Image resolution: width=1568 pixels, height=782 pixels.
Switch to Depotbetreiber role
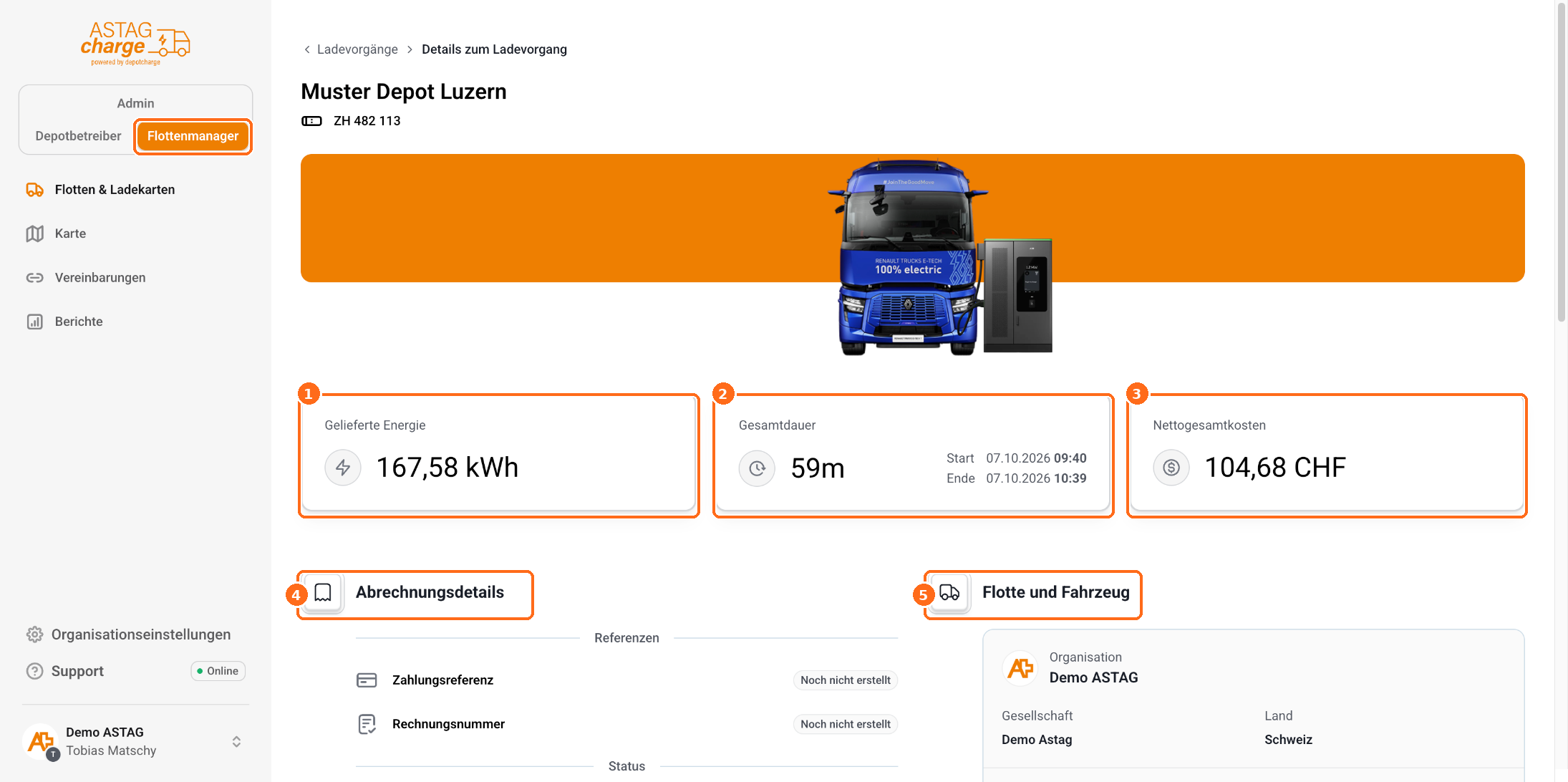pyautogui.click(x=78, y=136)
